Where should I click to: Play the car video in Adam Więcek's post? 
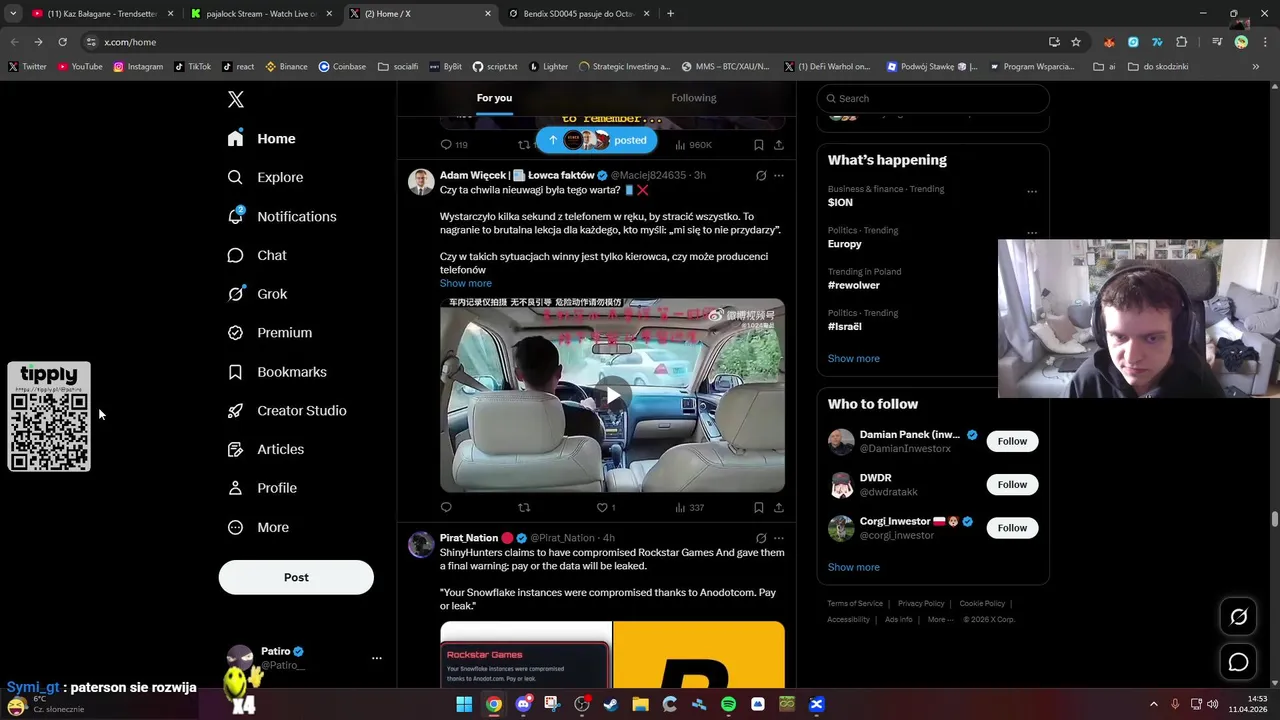(x=612, y=395)
